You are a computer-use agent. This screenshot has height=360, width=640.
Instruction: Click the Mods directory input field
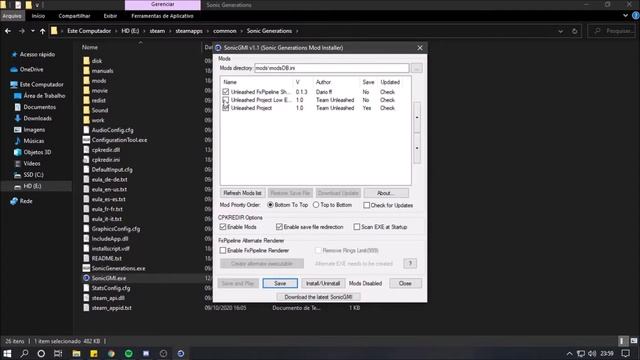coord(331,68)
